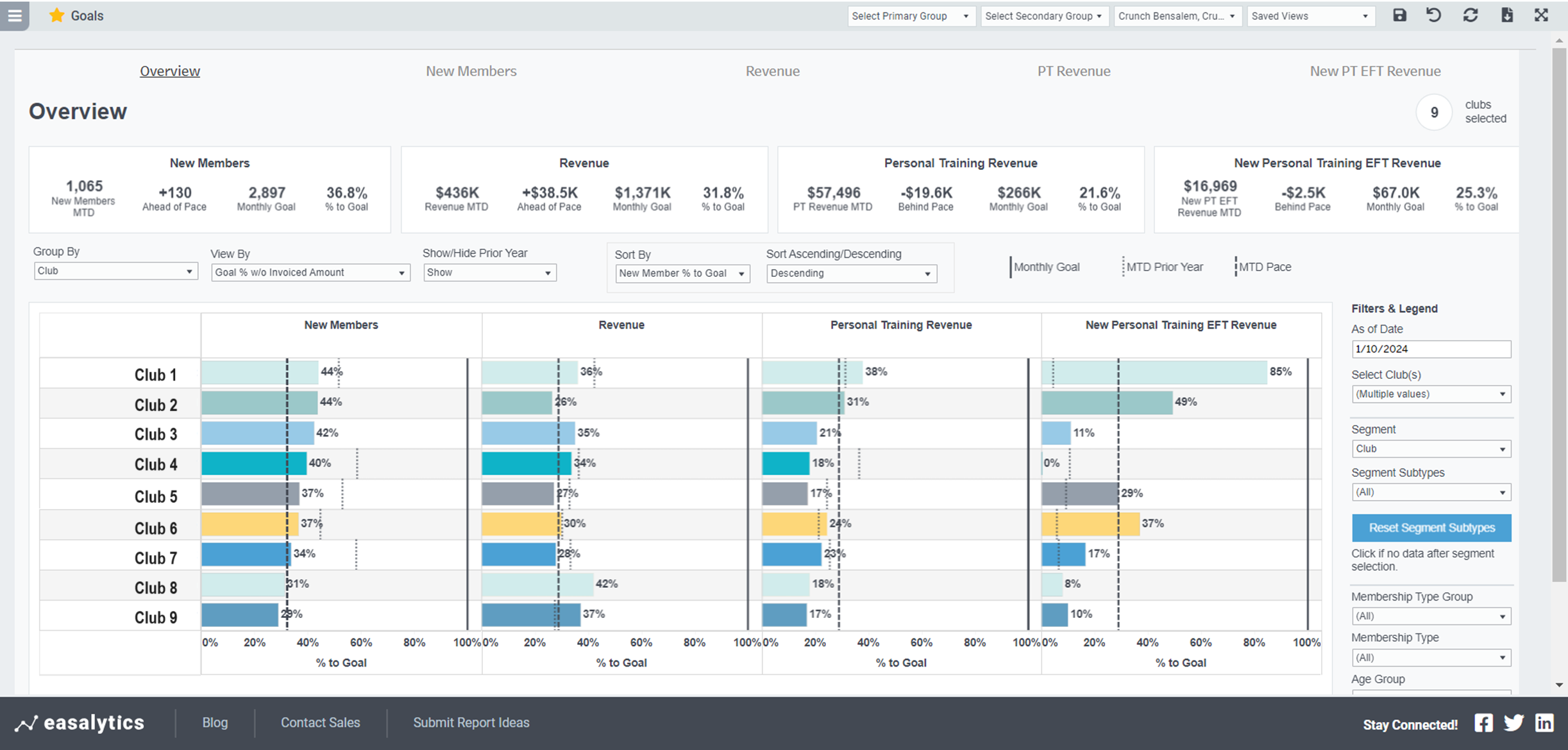
Task: Open the Show/Hide Prior Year dropdown
Action: 489,272
